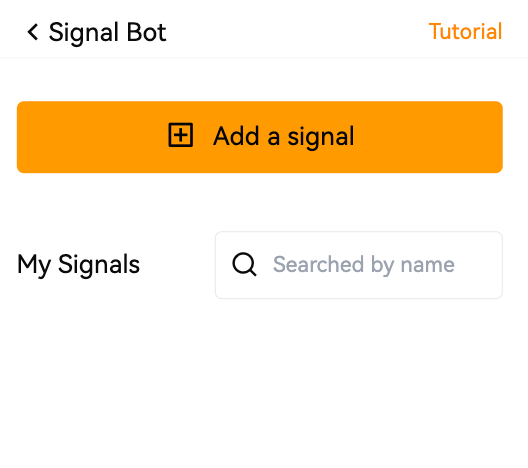Viewport: 528px width, 468px height.
Task: Click the My Signals heading
Action: tap(78, 265)
